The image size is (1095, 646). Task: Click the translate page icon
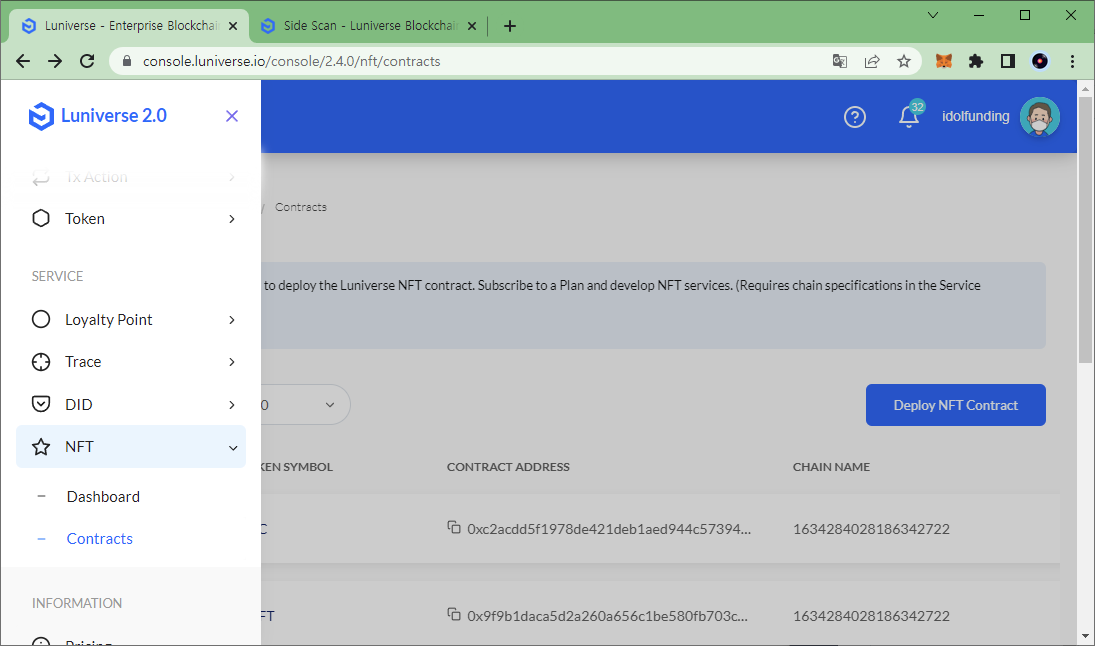(840, 61)
